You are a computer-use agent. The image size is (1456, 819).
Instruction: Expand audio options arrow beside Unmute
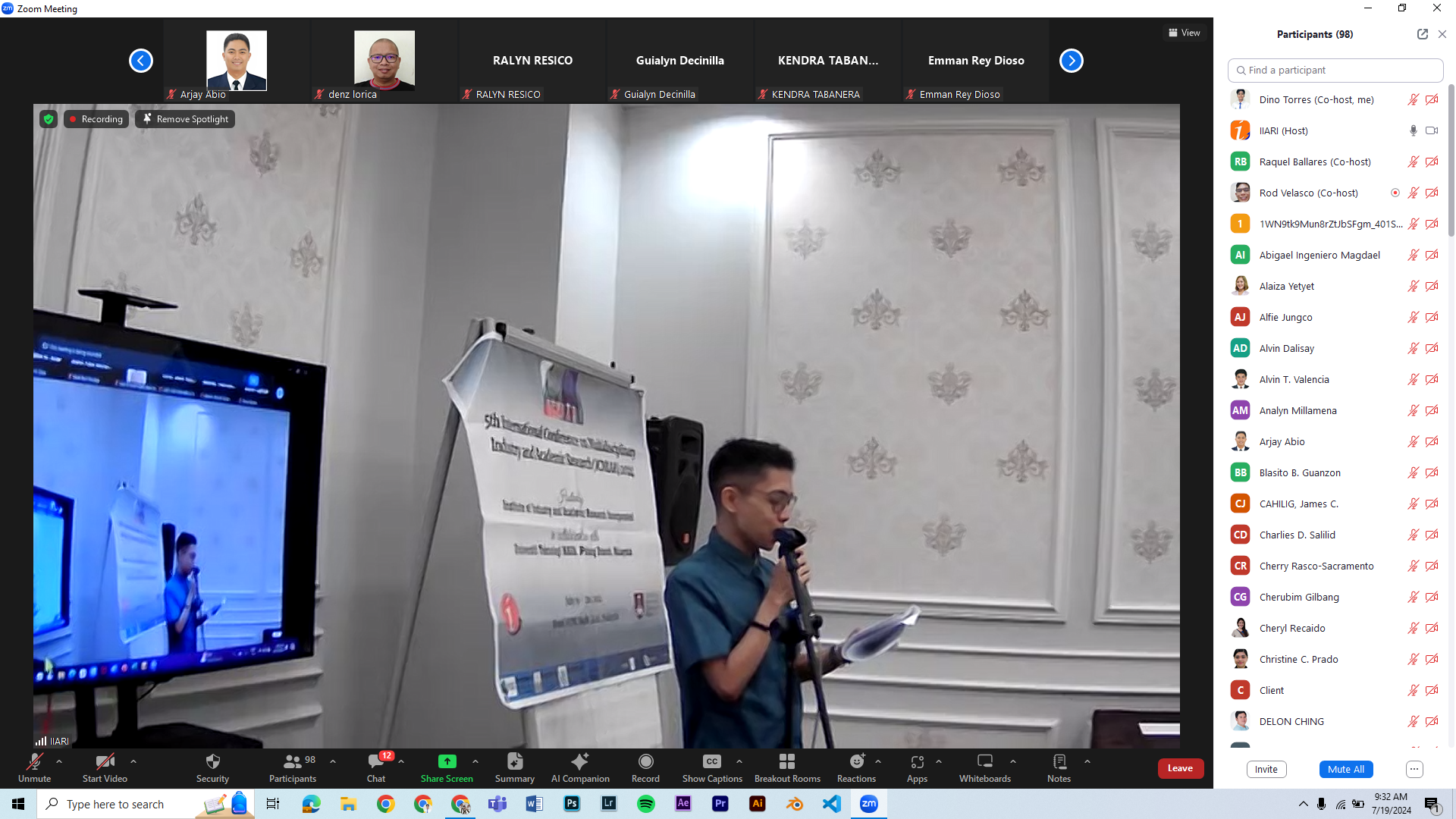coord(59,761)
